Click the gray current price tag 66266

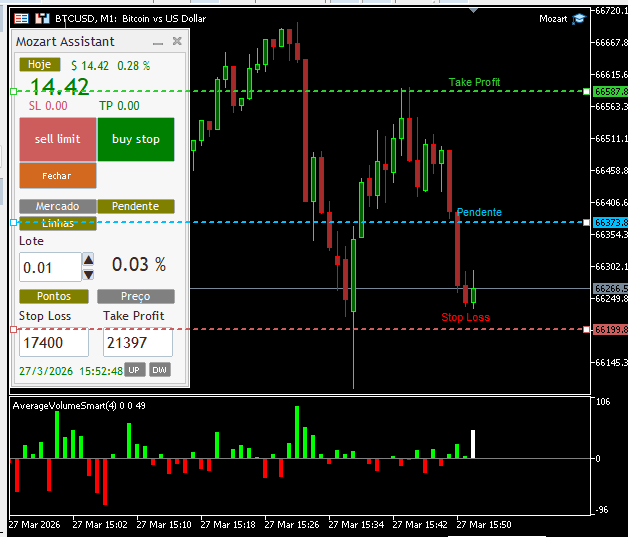click(x=610, y=288)
